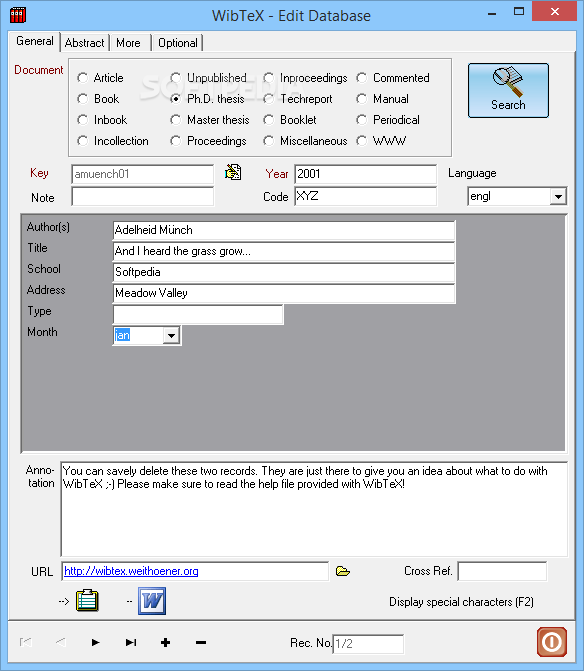Click the WibTeX app icon in title bar

point(18,15)
